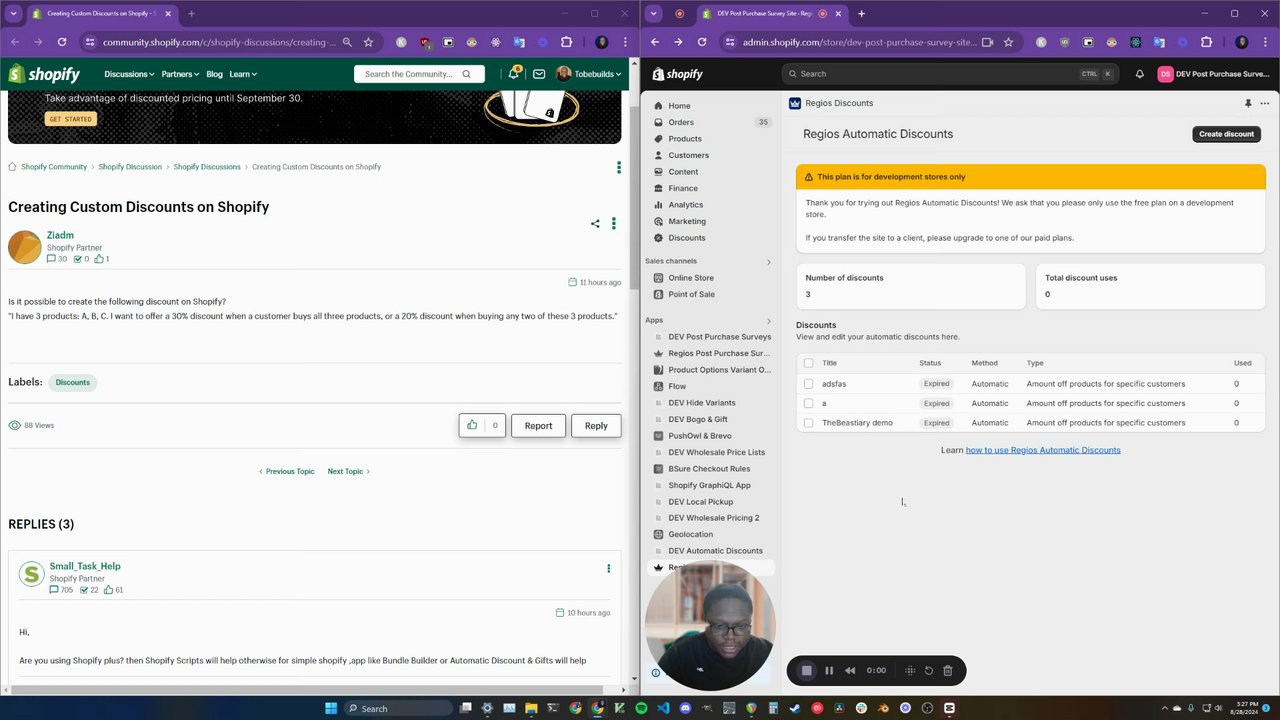The height and width of the screenshot is (720, 1280).
Task: Expand the Apps section chevron
Action: (768, 321)
